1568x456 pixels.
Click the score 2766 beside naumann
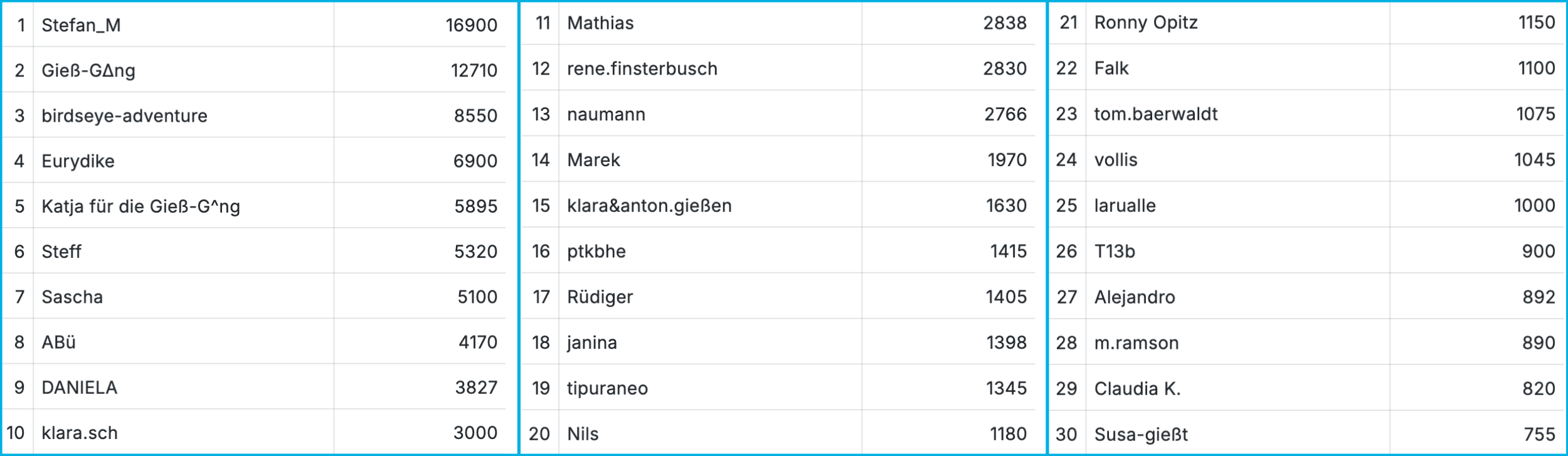(1005, 114)
